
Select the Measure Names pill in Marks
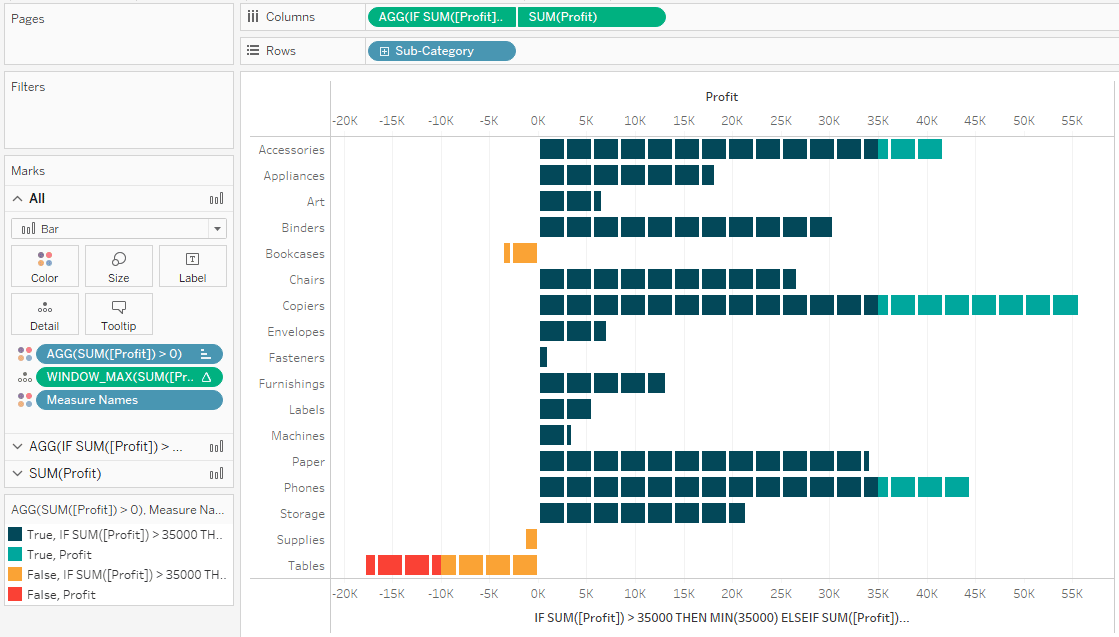(128, 400)
